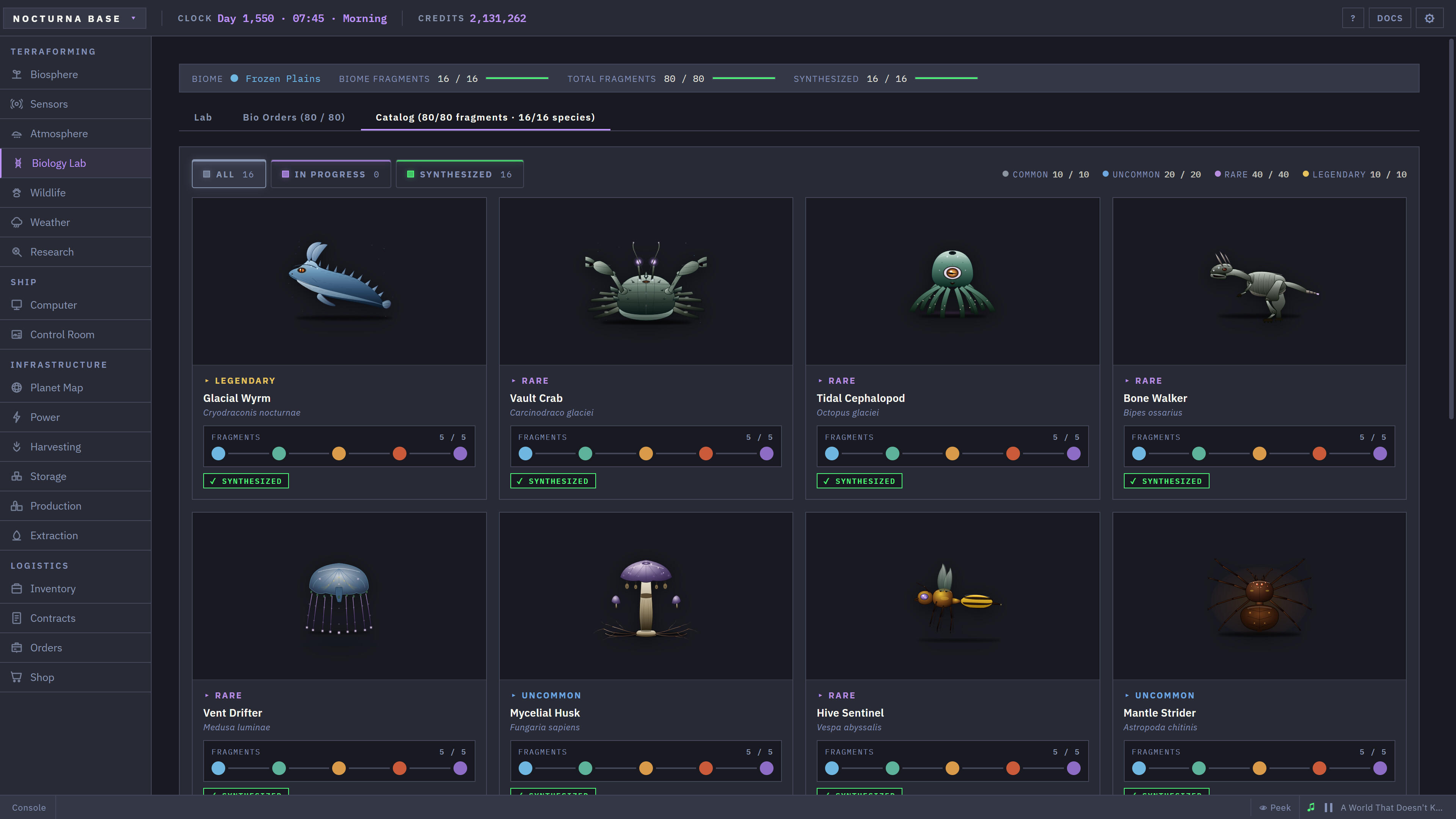Click the Vent Drifter jellyfish image
1456x819 pixels.
339,596
